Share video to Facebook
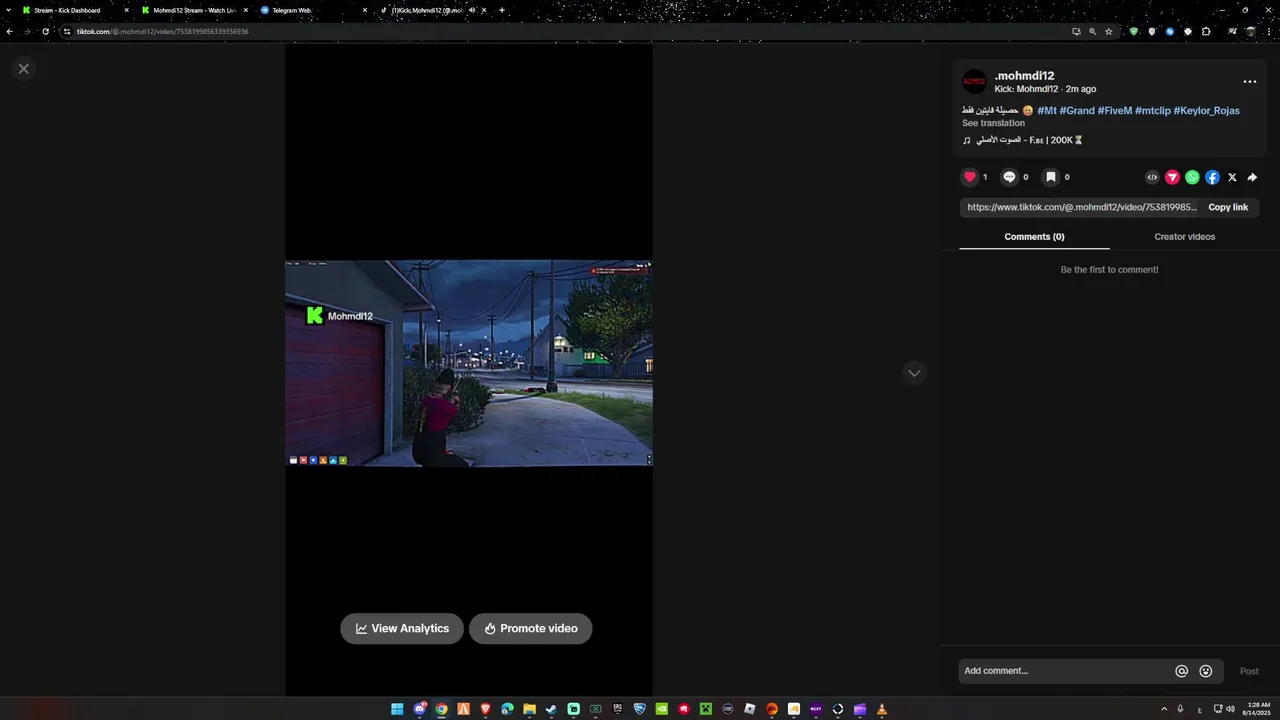Screen dimensions: 1280x720 coord(1212,177)
